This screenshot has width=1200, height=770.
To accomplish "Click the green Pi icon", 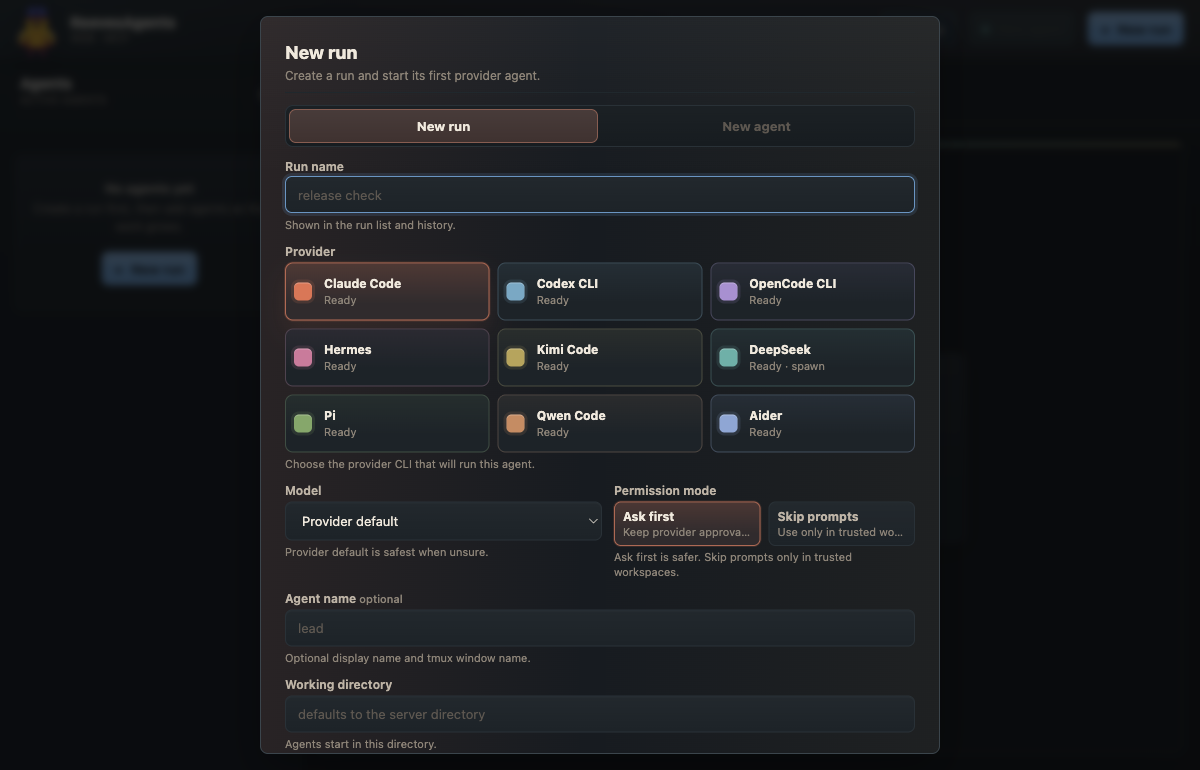I will point(303,423).
